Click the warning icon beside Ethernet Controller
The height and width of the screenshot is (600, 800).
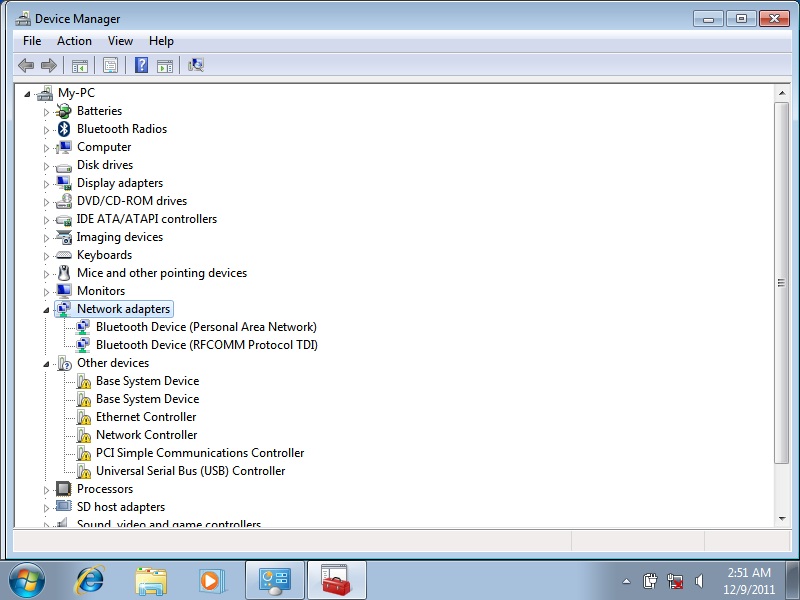tap(84, 417)
